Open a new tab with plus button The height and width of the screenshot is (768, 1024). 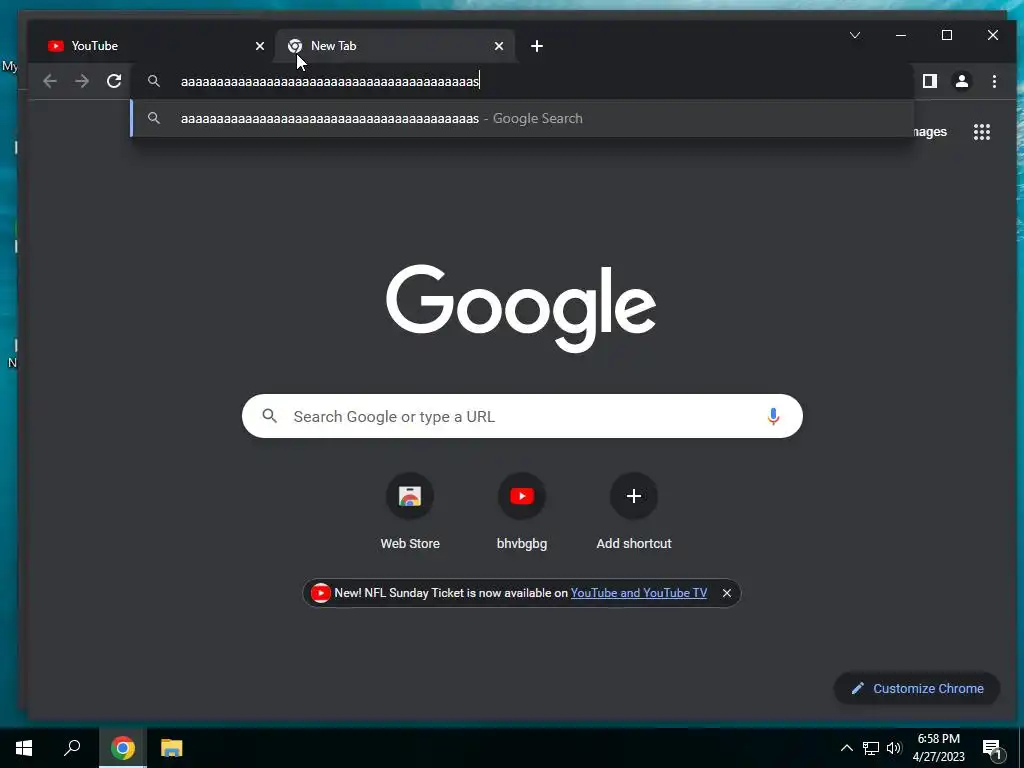(537, 46)
